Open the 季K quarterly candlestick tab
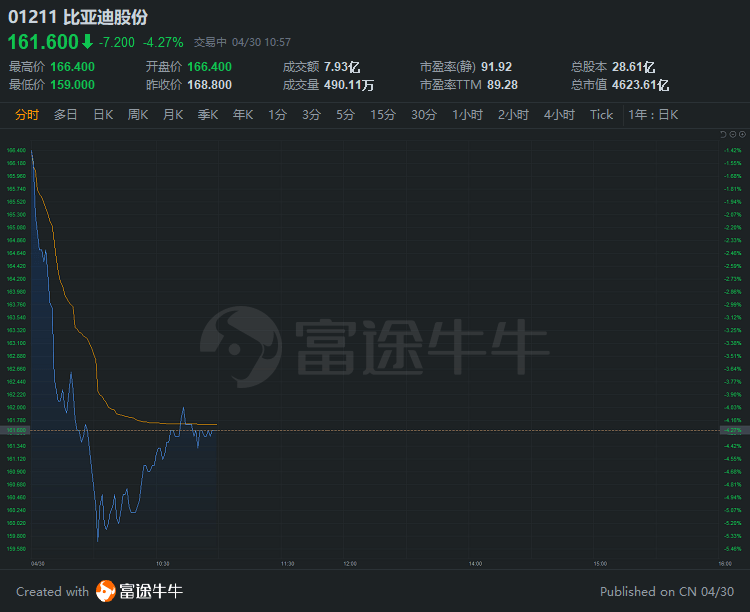The image size is (750, 612). (x=208, y=115)
